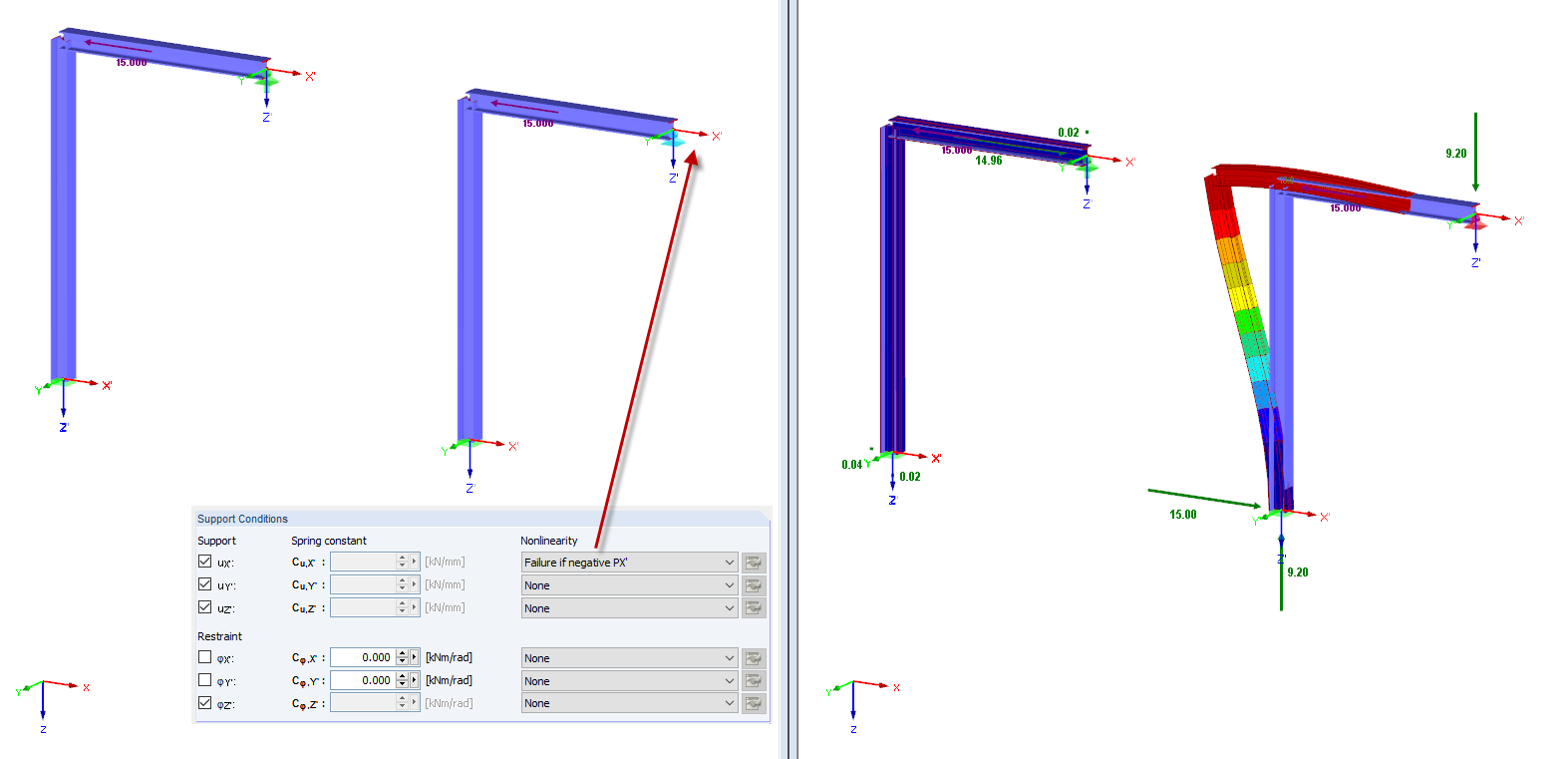The image size is (1568, 759).
Task: Click the Cu,Y' spring constant field
Action: [375, 584]
